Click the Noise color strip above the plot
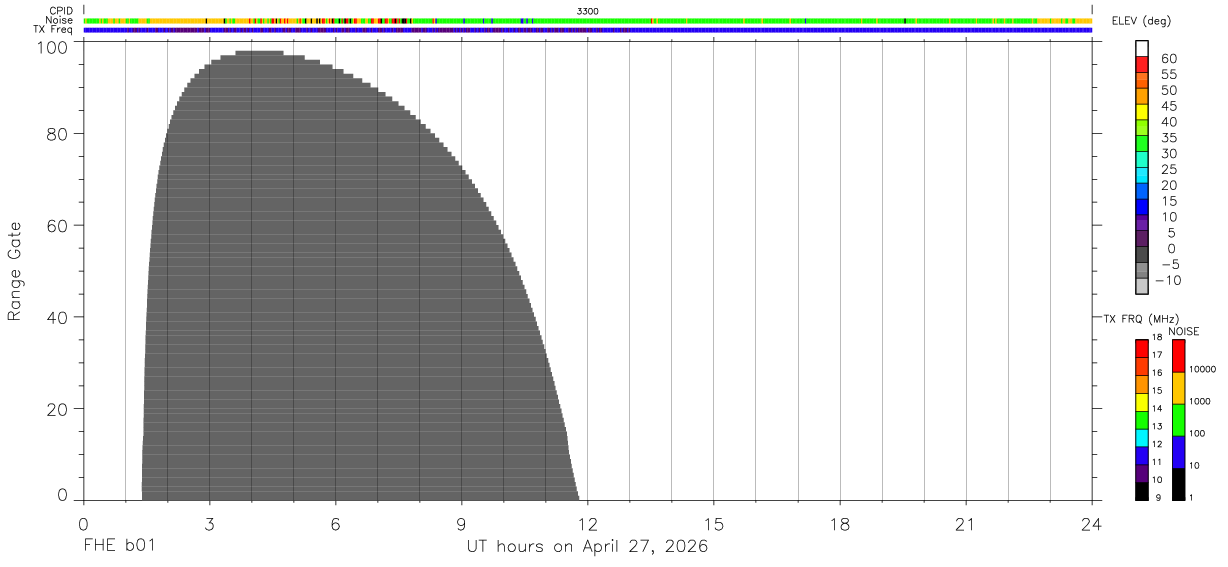The height and width of the screenshot is (567, 1228). pyautogui.click(x=588, y=20)
